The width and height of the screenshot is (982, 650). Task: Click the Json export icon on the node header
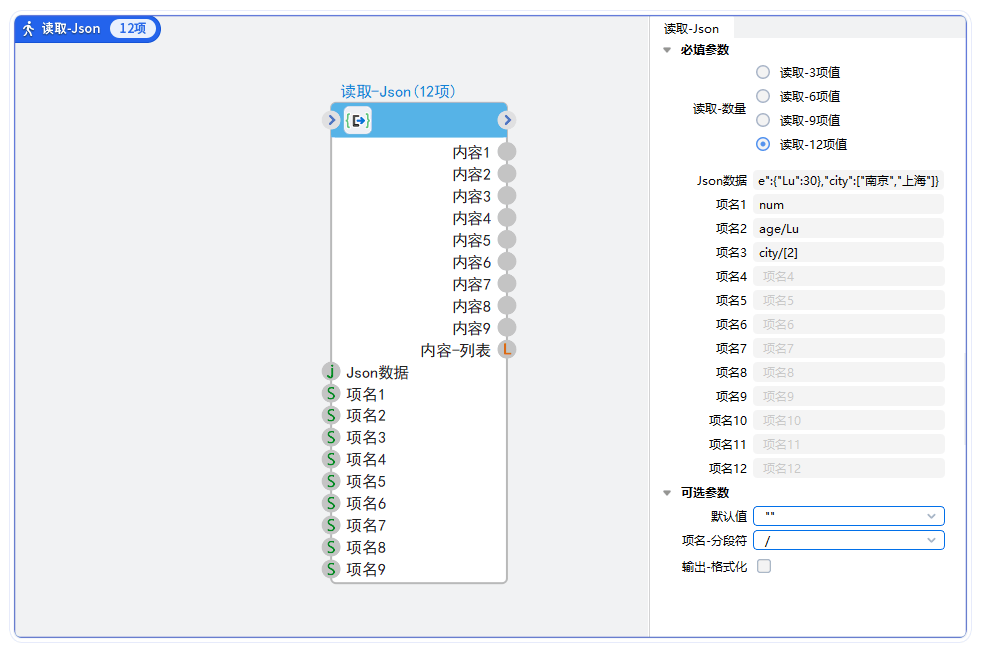[358, 120]
